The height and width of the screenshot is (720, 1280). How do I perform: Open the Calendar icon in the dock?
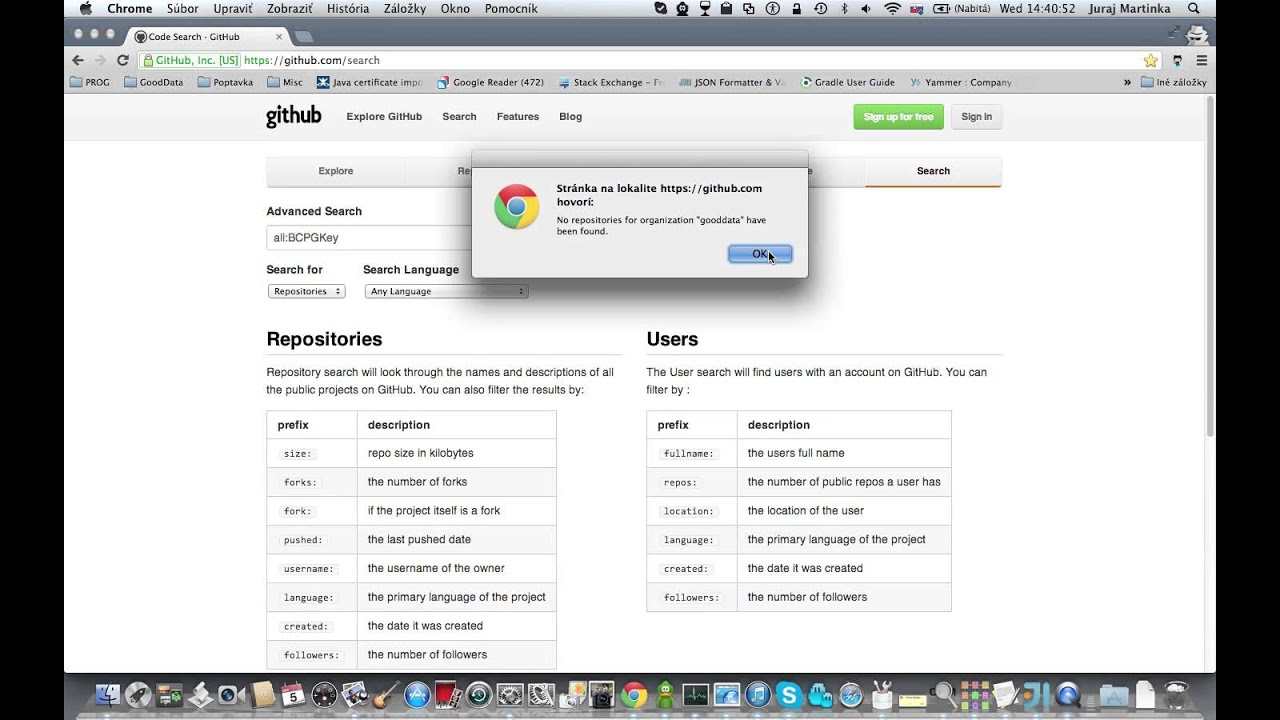293,694
